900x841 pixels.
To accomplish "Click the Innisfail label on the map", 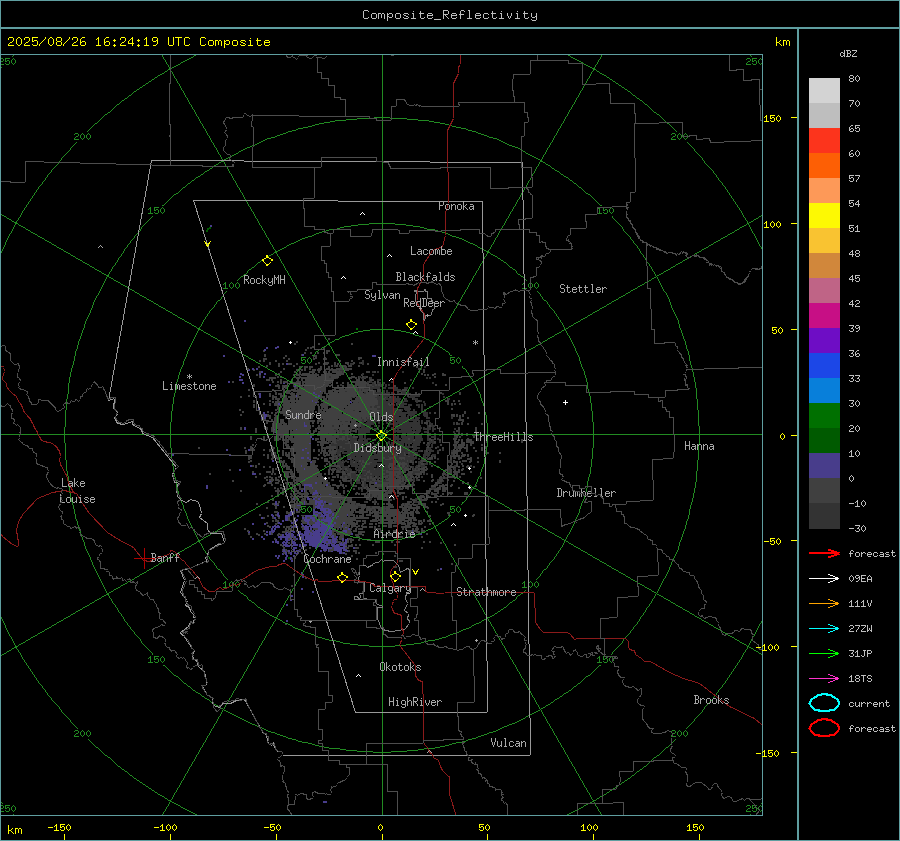I will pyautogui.click(x=403, y=362).
